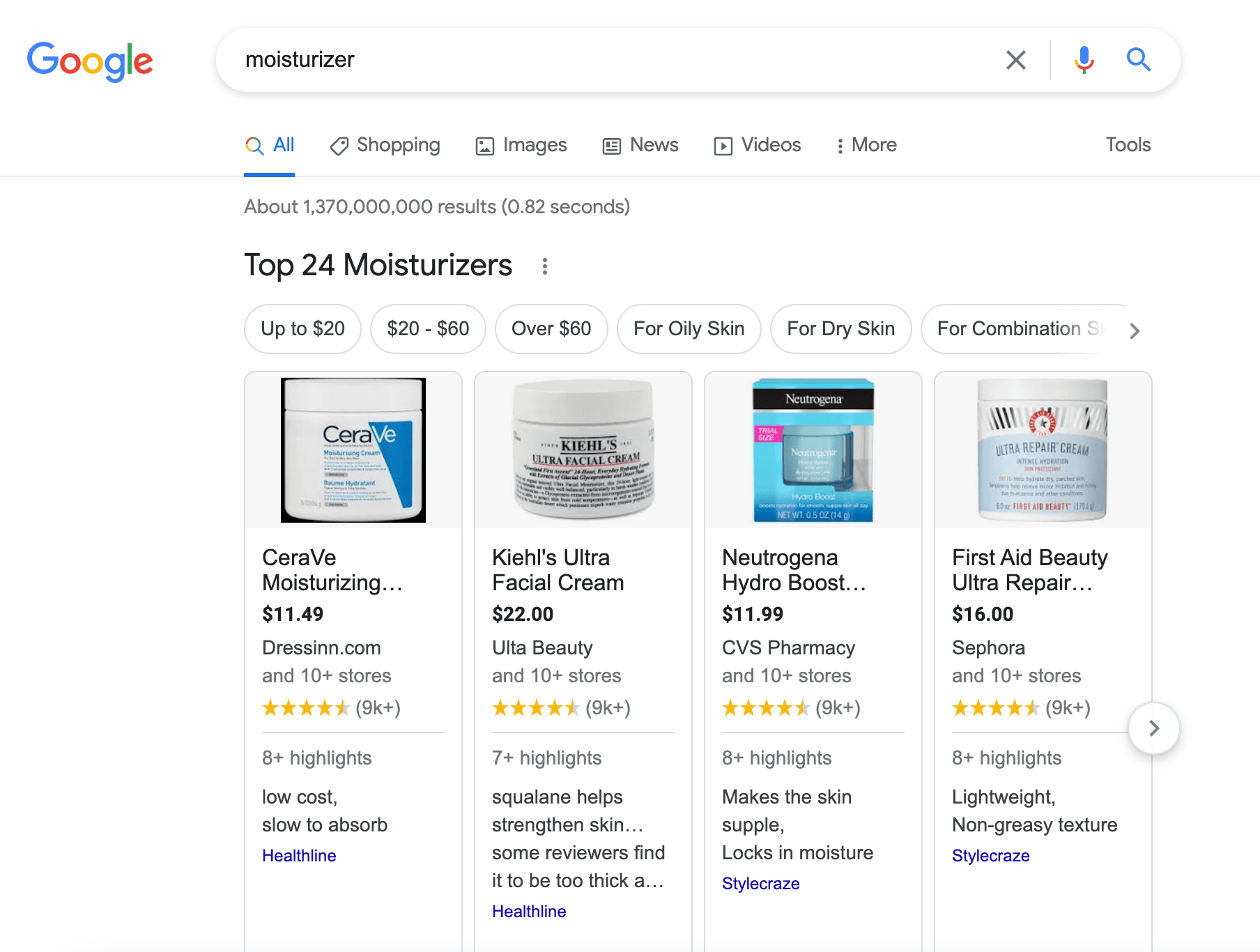Viewport: 1260px width, 952px height.
Task: Filter by the Up to $20 chip
Action: (303, 329)
